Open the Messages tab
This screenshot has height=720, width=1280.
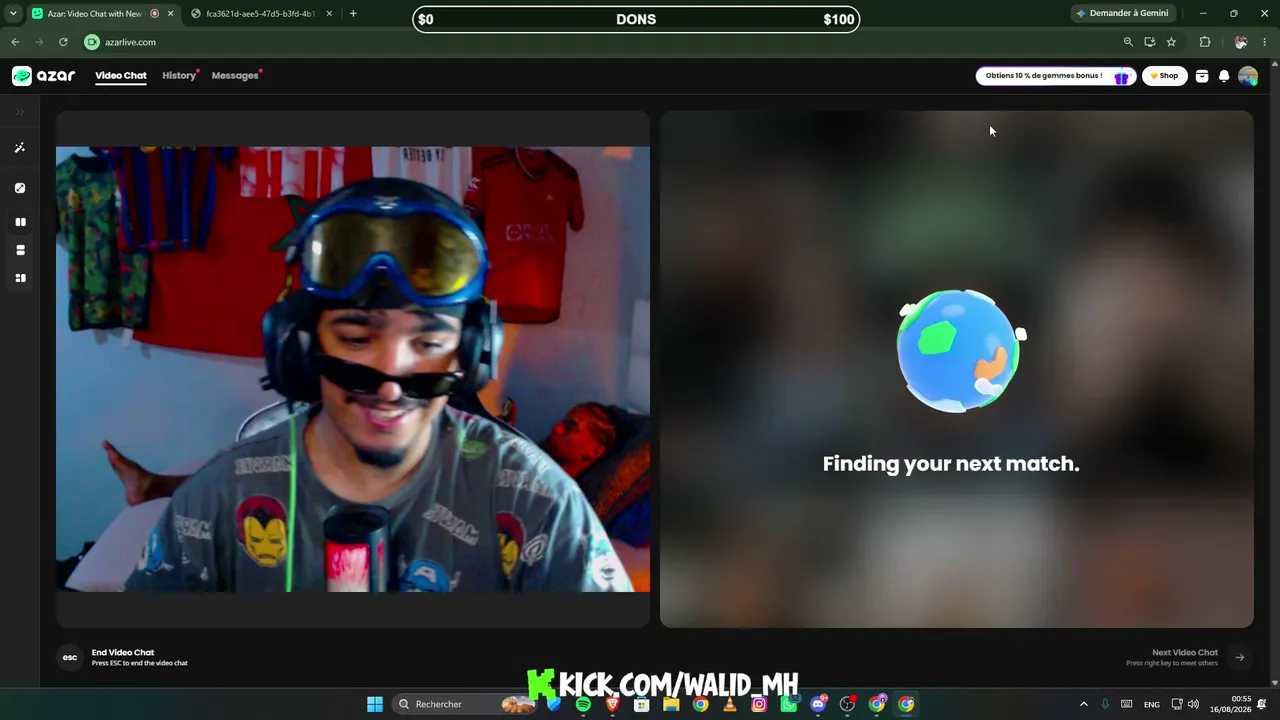[x=235, y=76]
